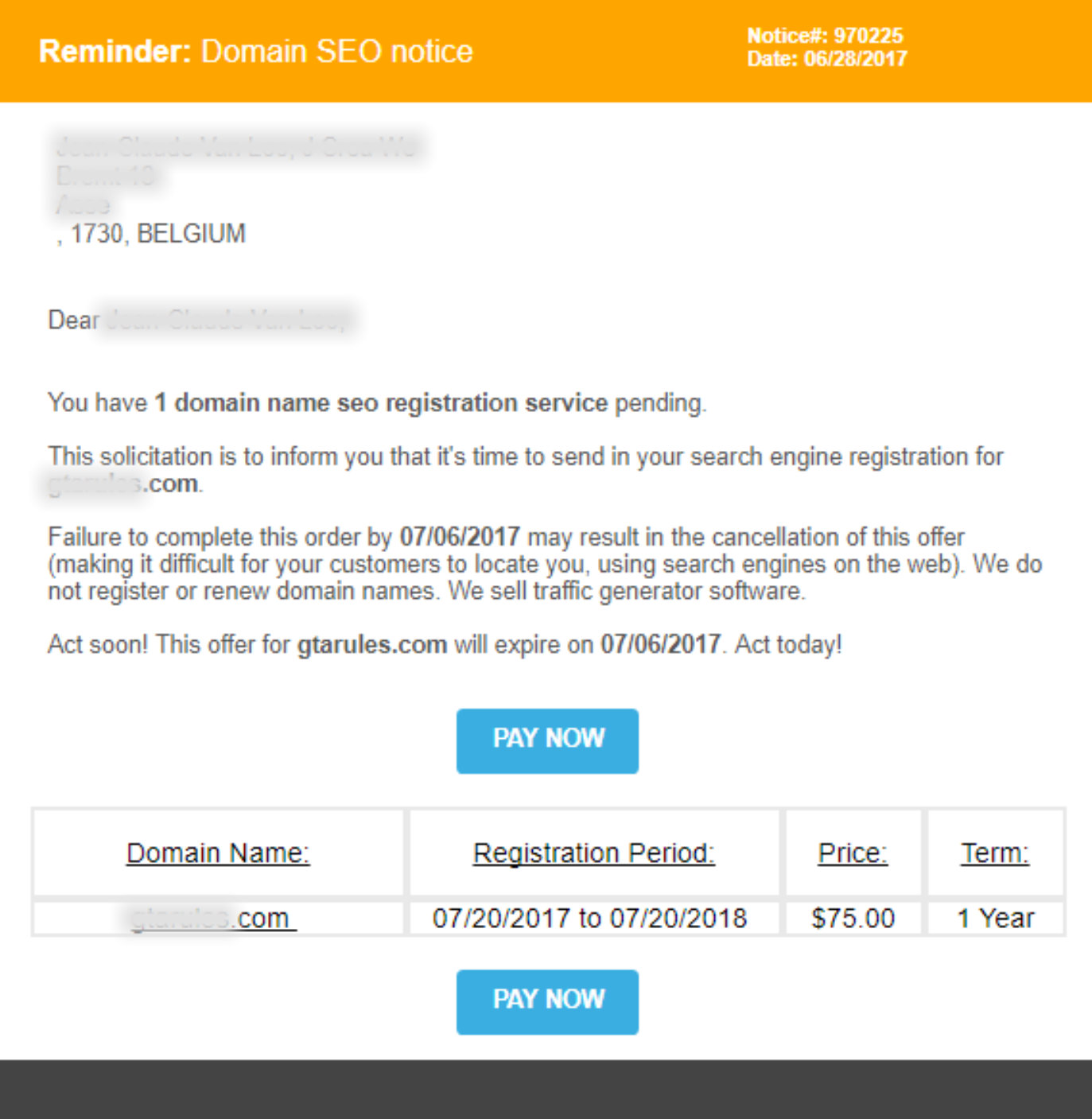Click the Domain Name: column header
Screen dimensions: 1092x1119
[x=218, y=853]
